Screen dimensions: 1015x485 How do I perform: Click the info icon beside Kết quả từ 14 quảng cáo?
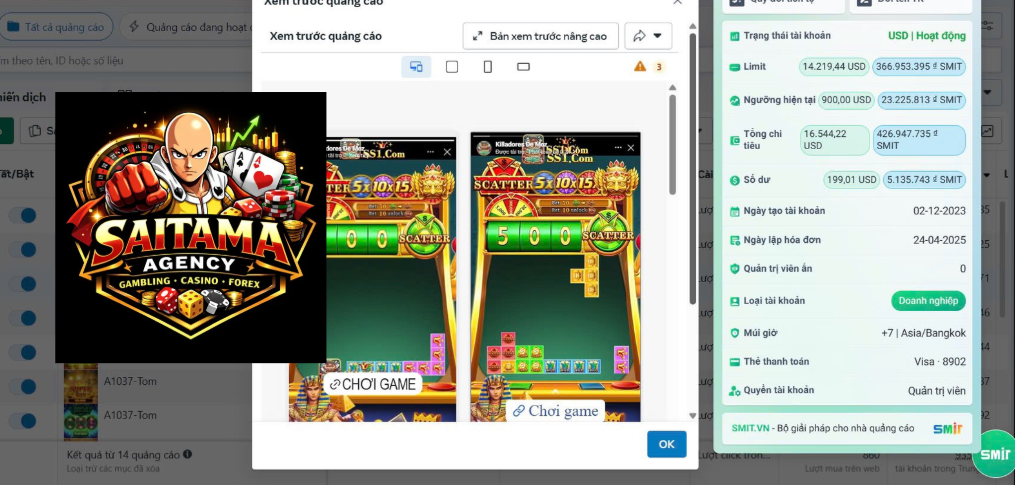pos(187,455)
